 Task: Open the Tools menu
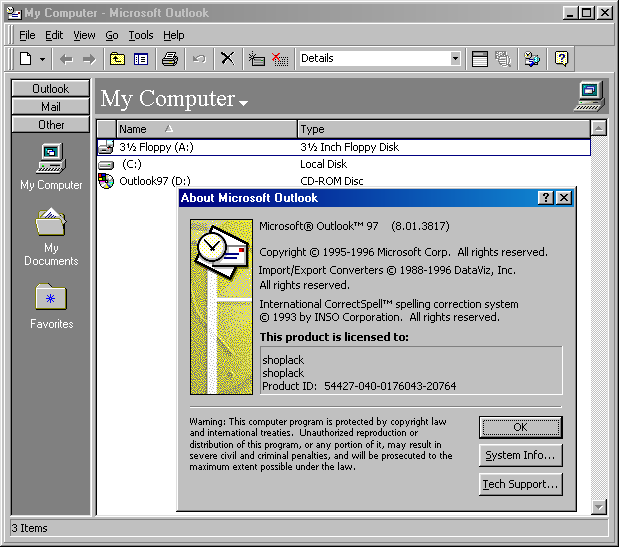click(x=141, y=35)
